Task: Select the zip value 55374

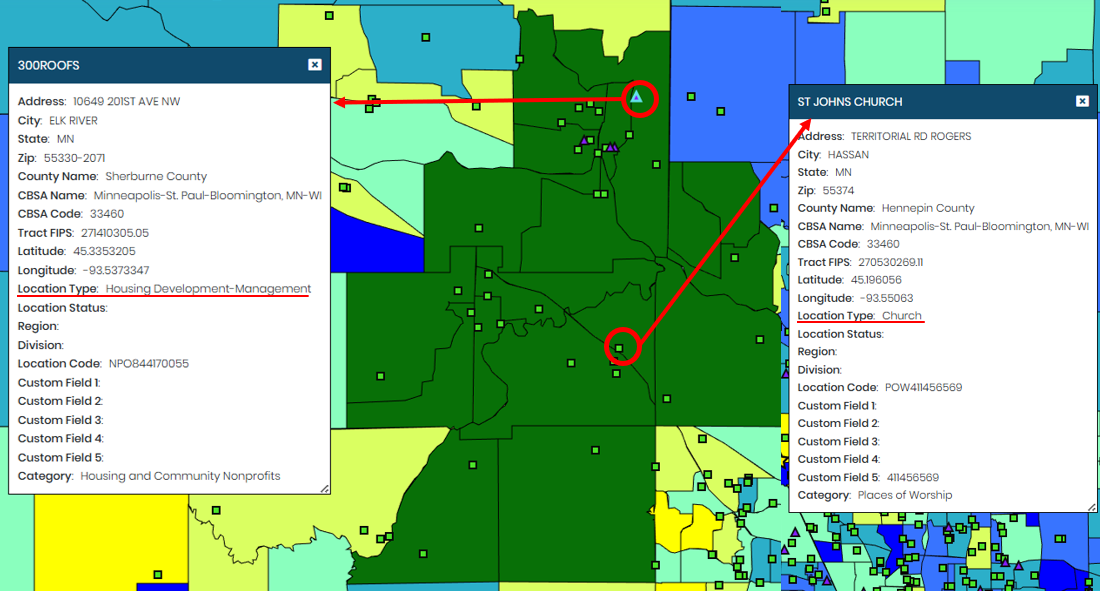Action: (838, 190)
